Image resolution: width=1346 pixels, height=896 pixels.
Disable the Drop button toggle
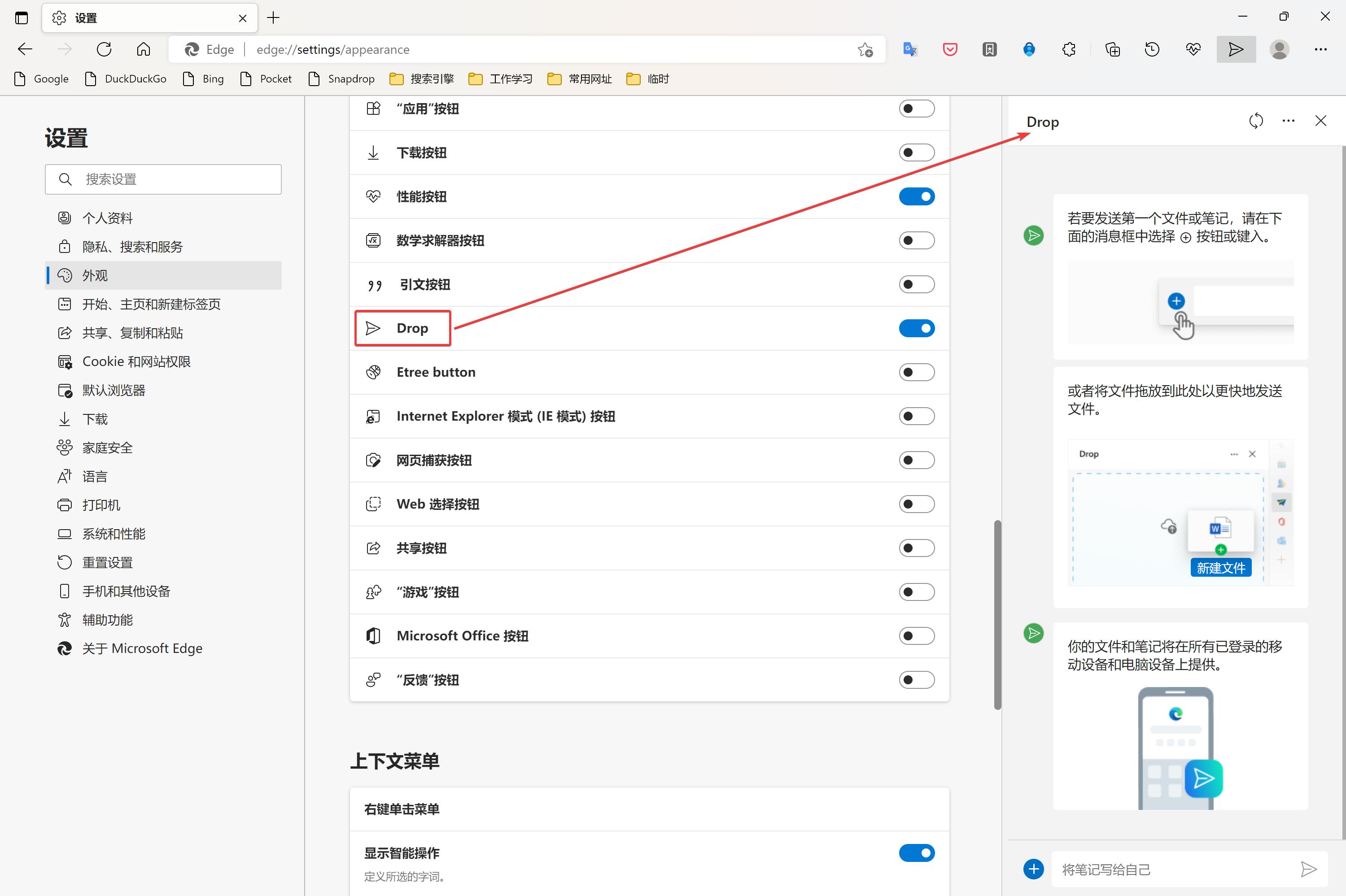point(916,328)
